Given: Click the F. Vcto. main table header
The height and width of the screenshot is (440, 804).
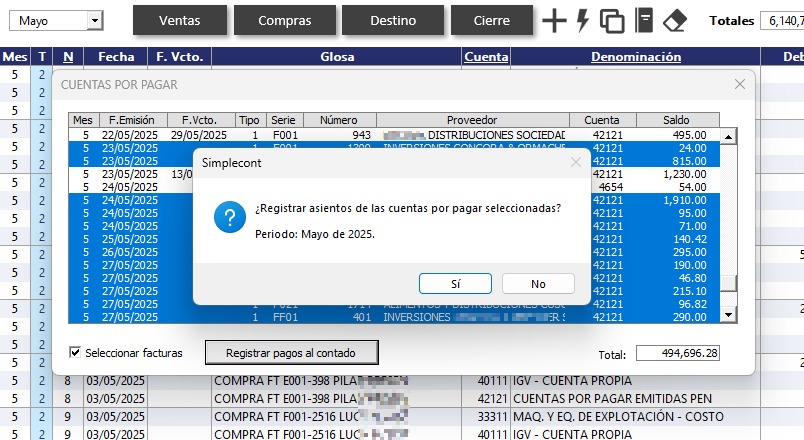Looking at the screenshot, I should tap(179, 56).
